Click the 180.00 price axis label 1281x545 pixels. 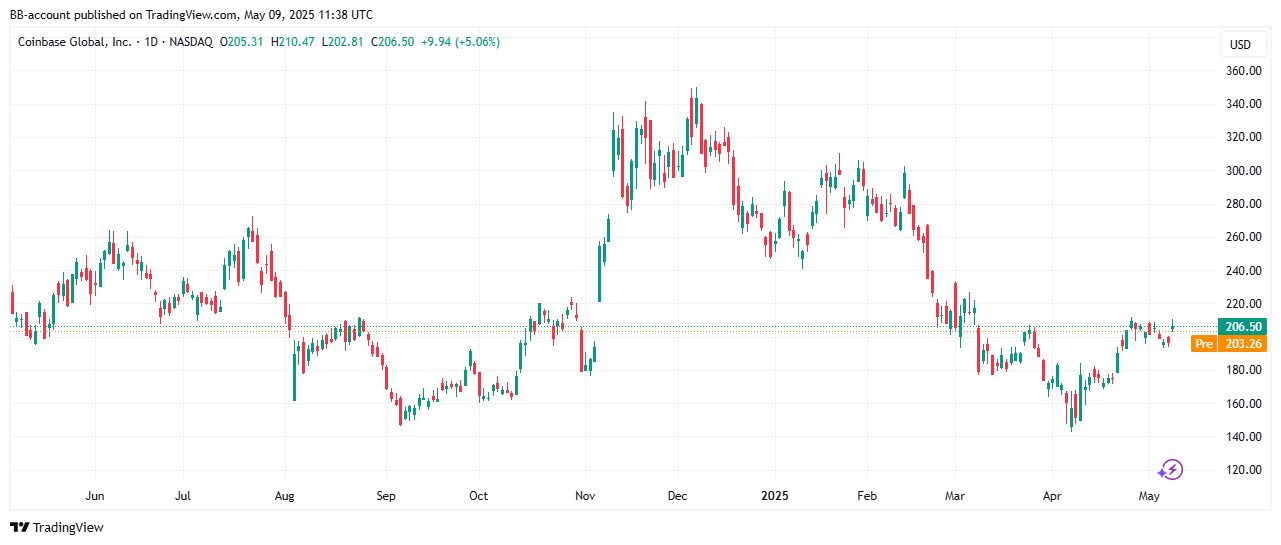(x=1243, y=370)
